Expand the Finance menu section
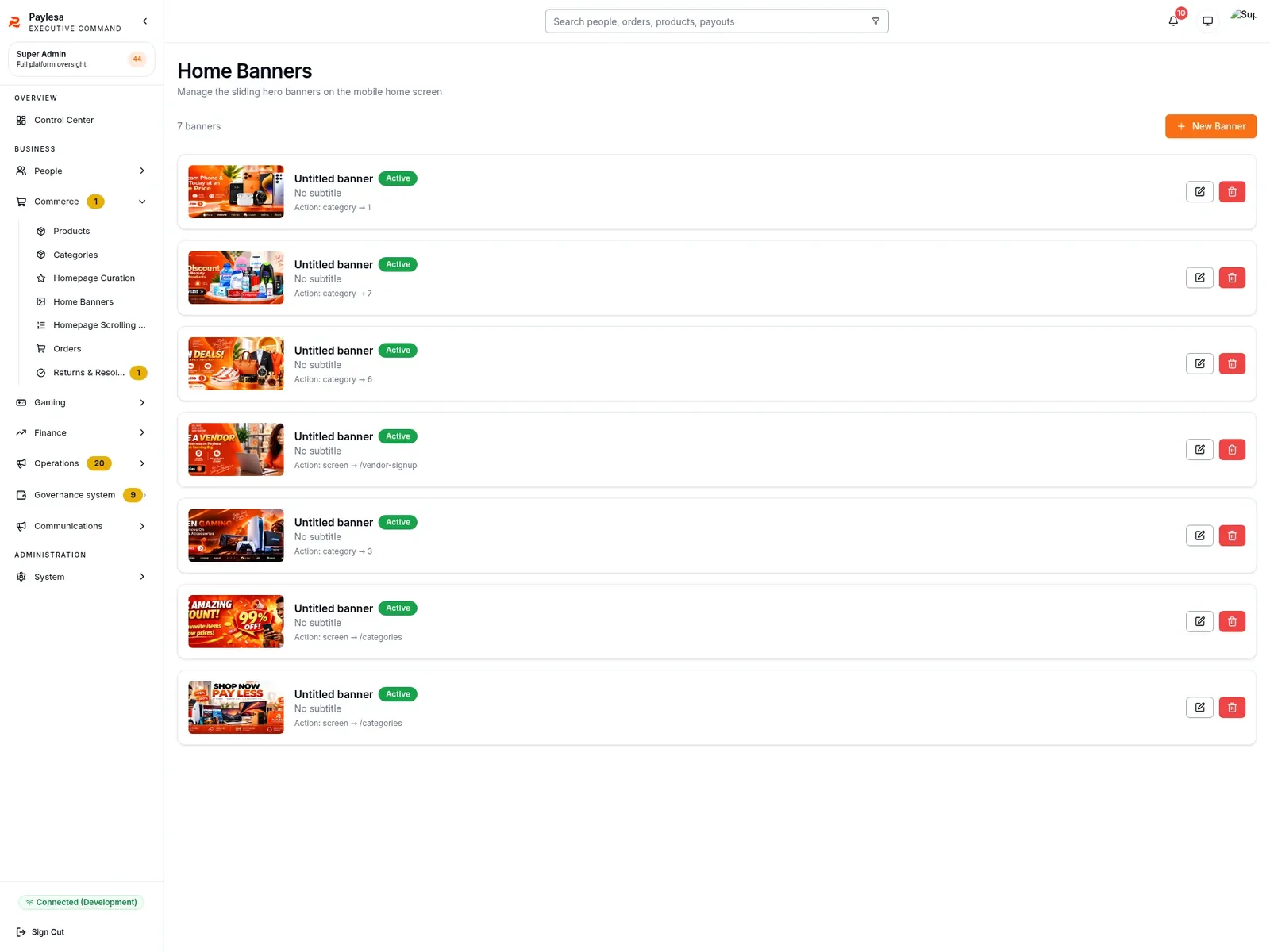The width and height of the screenshot is (1270, 952). 81,432
